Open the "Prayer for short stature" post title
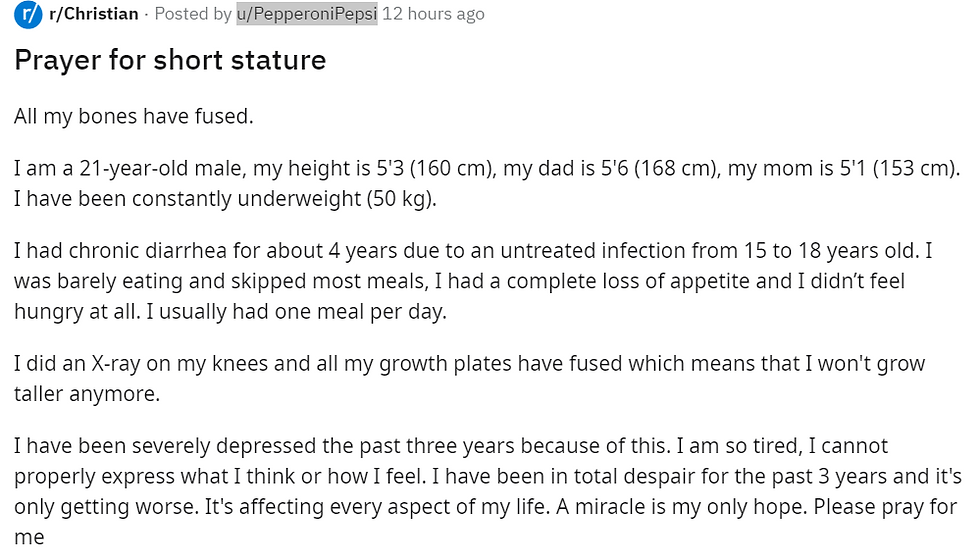Viewport: 980px width, 557px height. tap(170, 60)
